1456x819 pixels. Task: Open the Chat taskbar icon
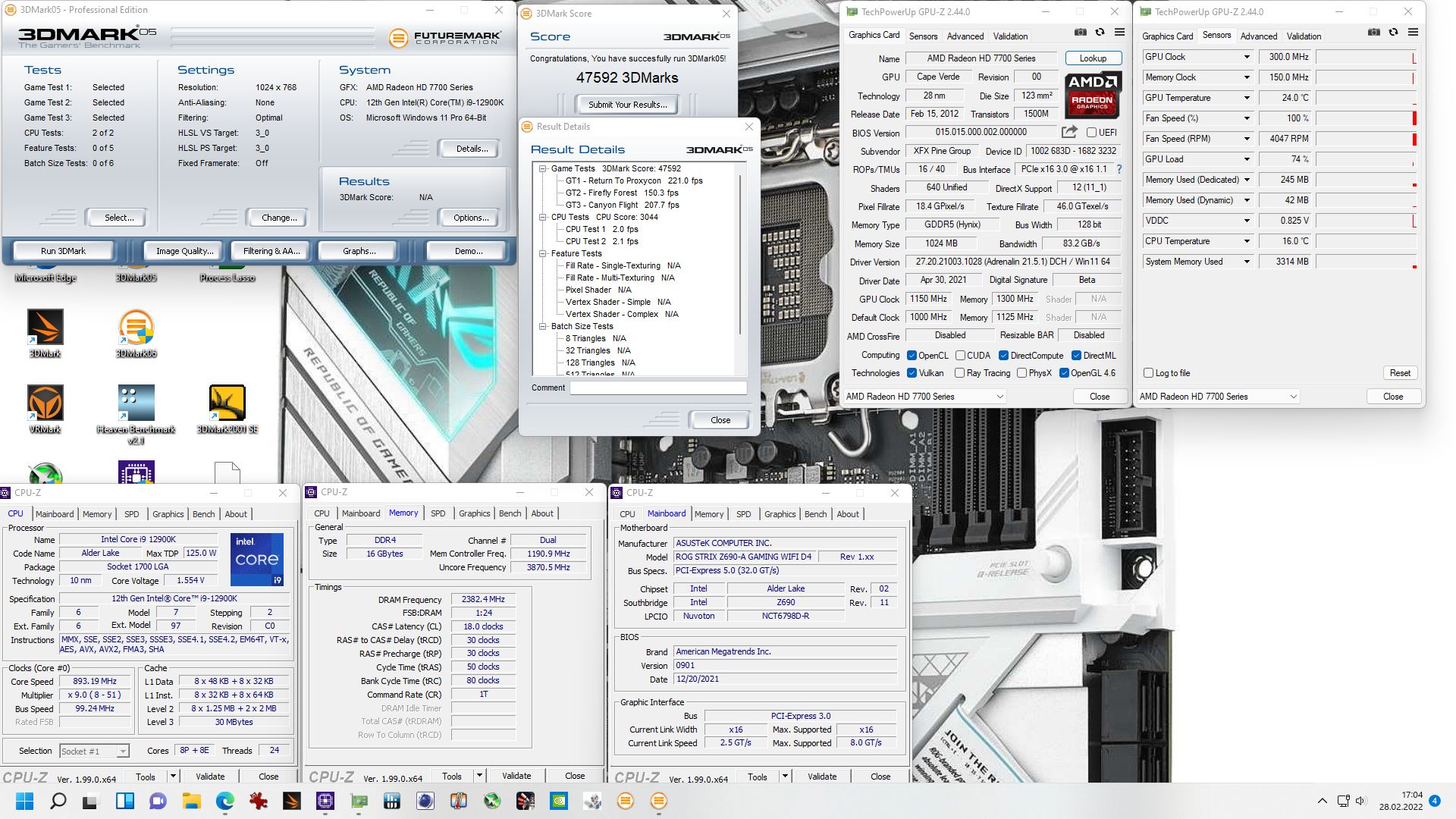click(158, 801)
